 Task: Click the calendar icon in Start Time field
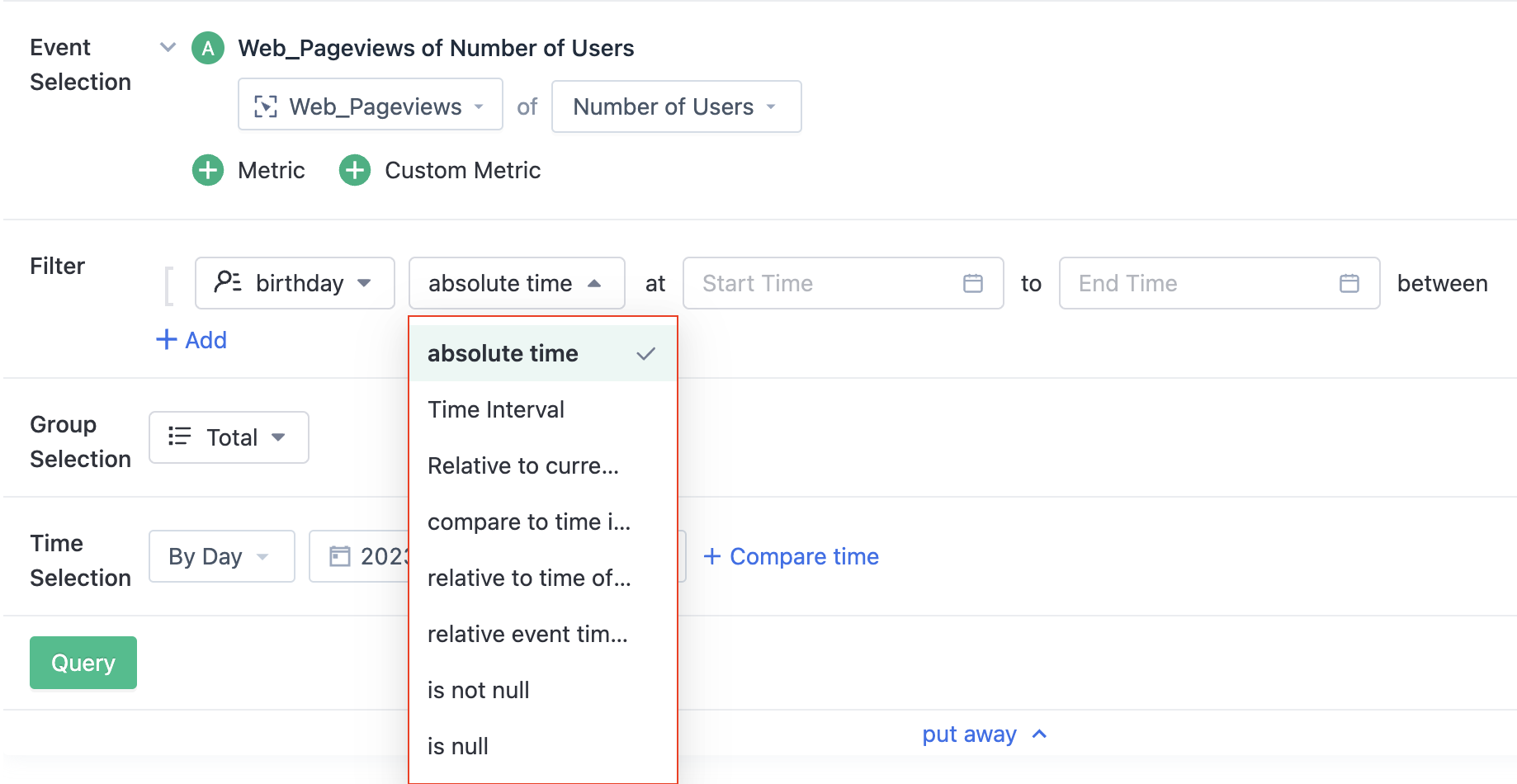973,284
